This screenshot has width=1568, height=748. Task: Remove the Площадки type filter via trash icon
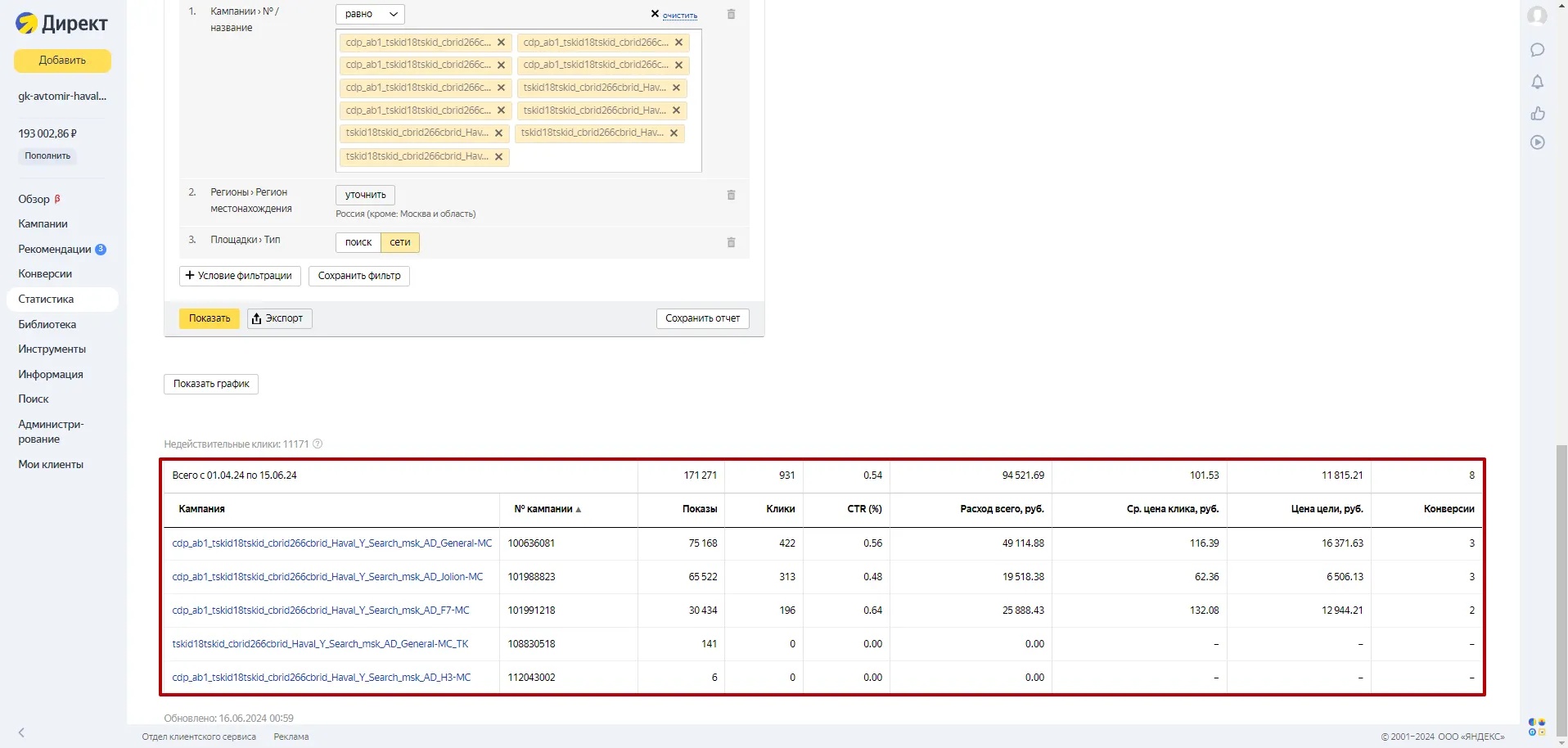point(731,242)
